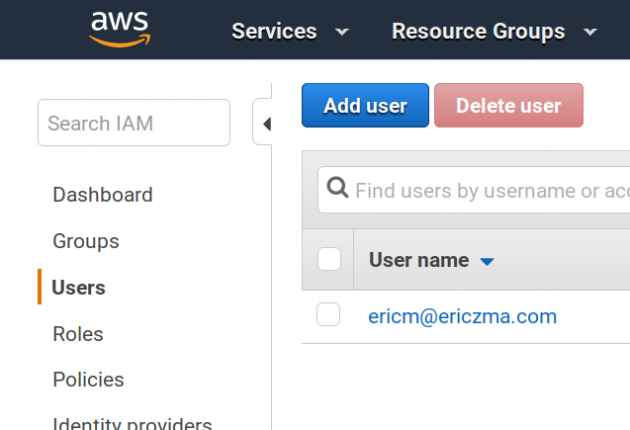This screenshot has width=630, height=430.
Task: Click the User name sort arrow
Action: [487, 261]
